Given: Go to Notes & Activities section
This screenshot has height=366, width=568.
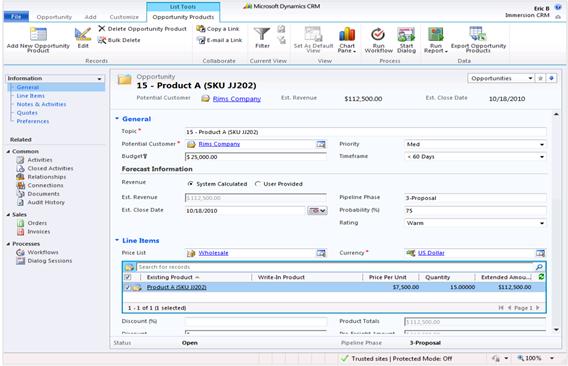Looking at the screenshot, I should click(41, 104).
